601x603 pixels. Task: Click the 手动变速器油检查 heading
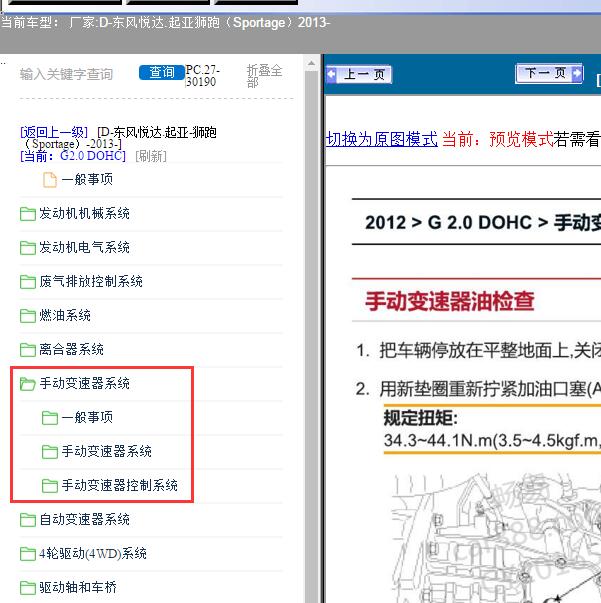click(450, 301)
